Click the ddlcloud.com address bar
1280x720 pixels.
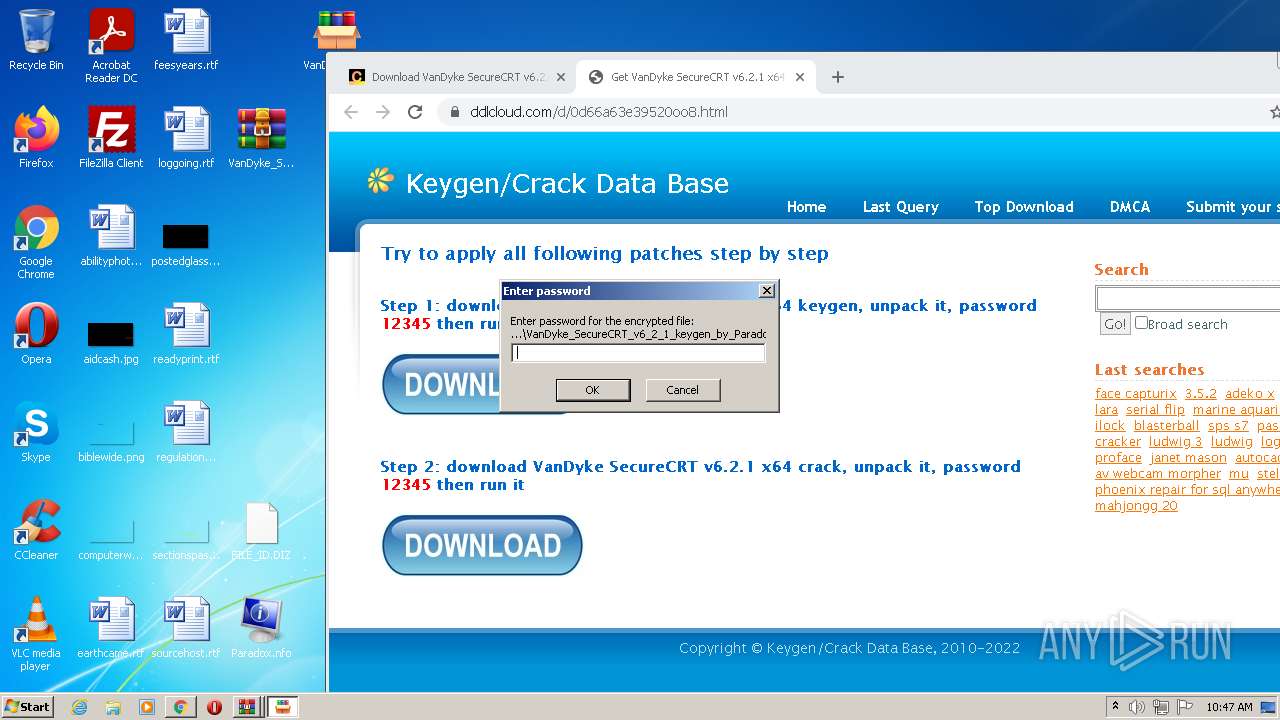pos(600,112)
